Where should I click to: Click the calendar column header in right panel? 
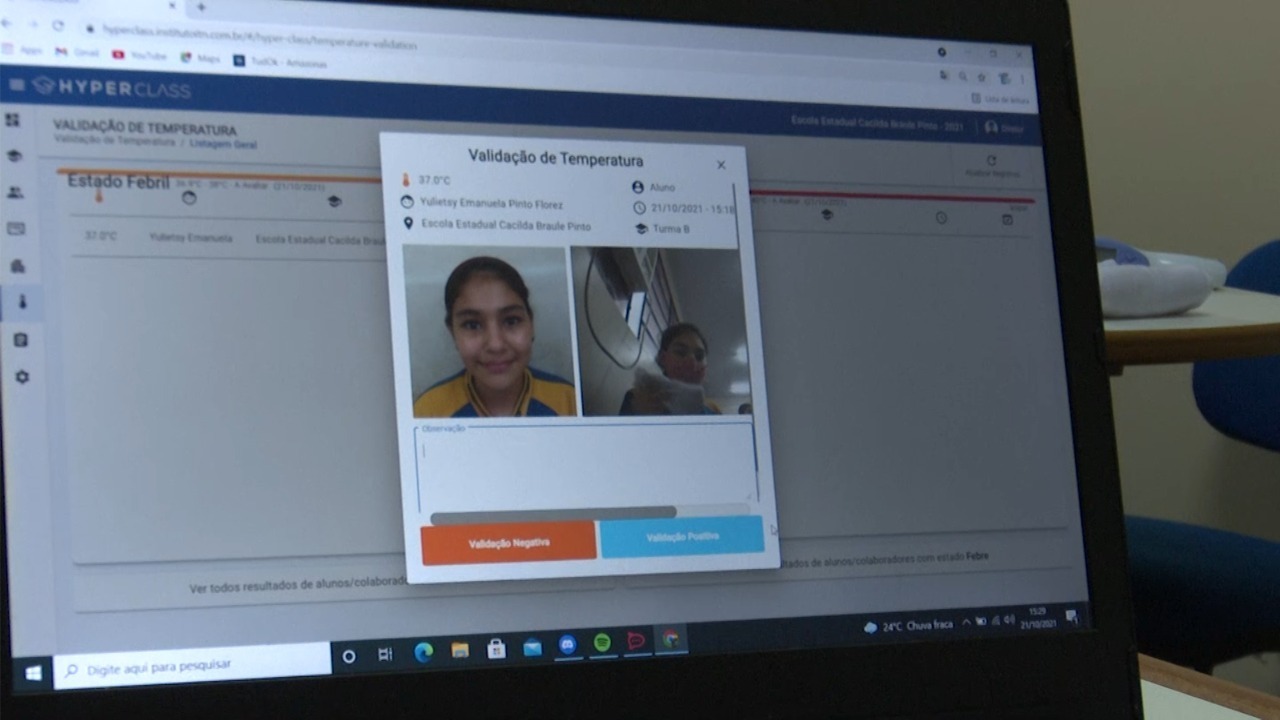(x=1007, y=219)
